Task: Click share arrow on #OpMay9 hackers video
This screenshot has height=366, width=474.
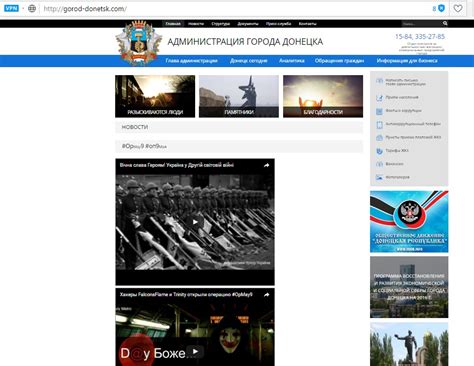Action: [267, 295]
